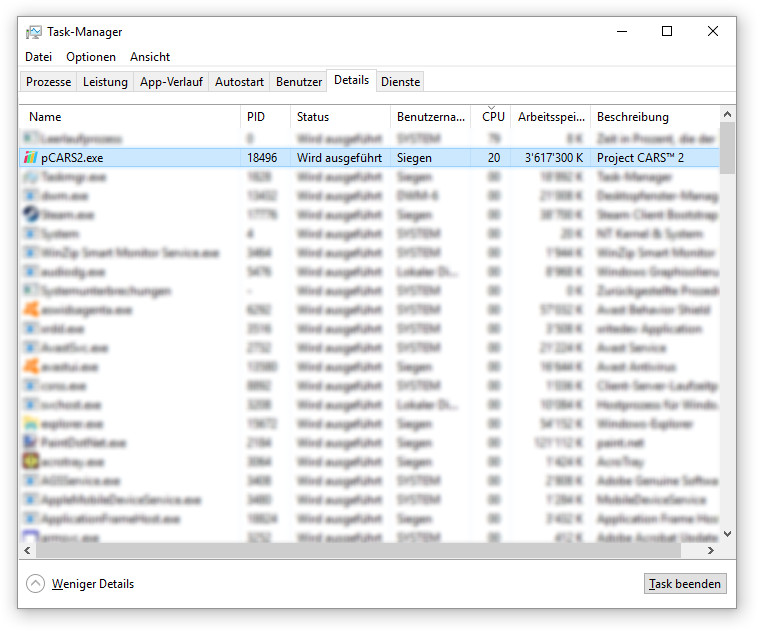The width and height of the screenshot is (758, 631).
Task: Open the Autostart tab
Action: tap(239, 82)
